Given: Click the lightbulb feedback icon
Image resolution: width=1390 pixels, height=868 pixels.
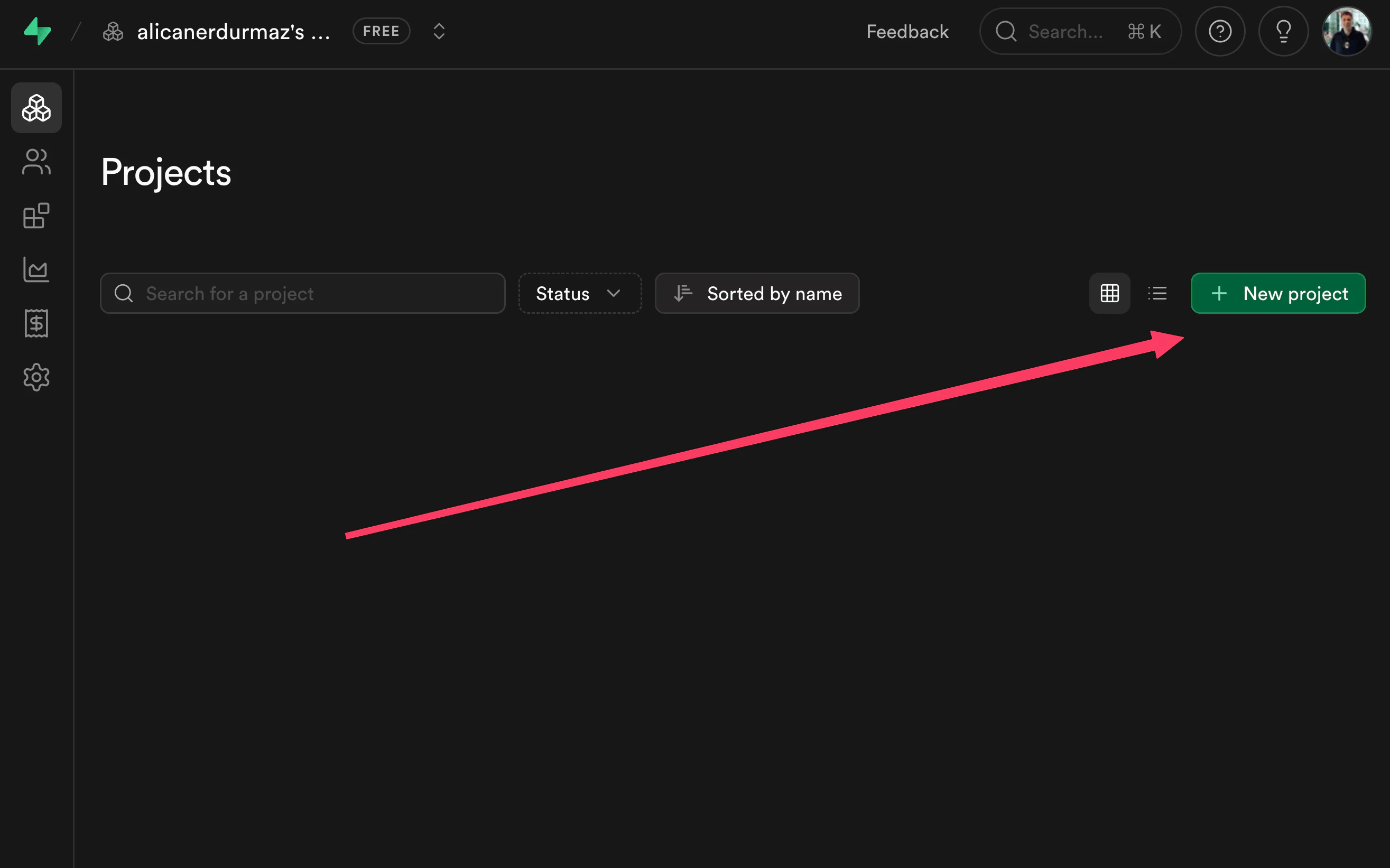Looking at the screenshot, I should [1283, 31].
